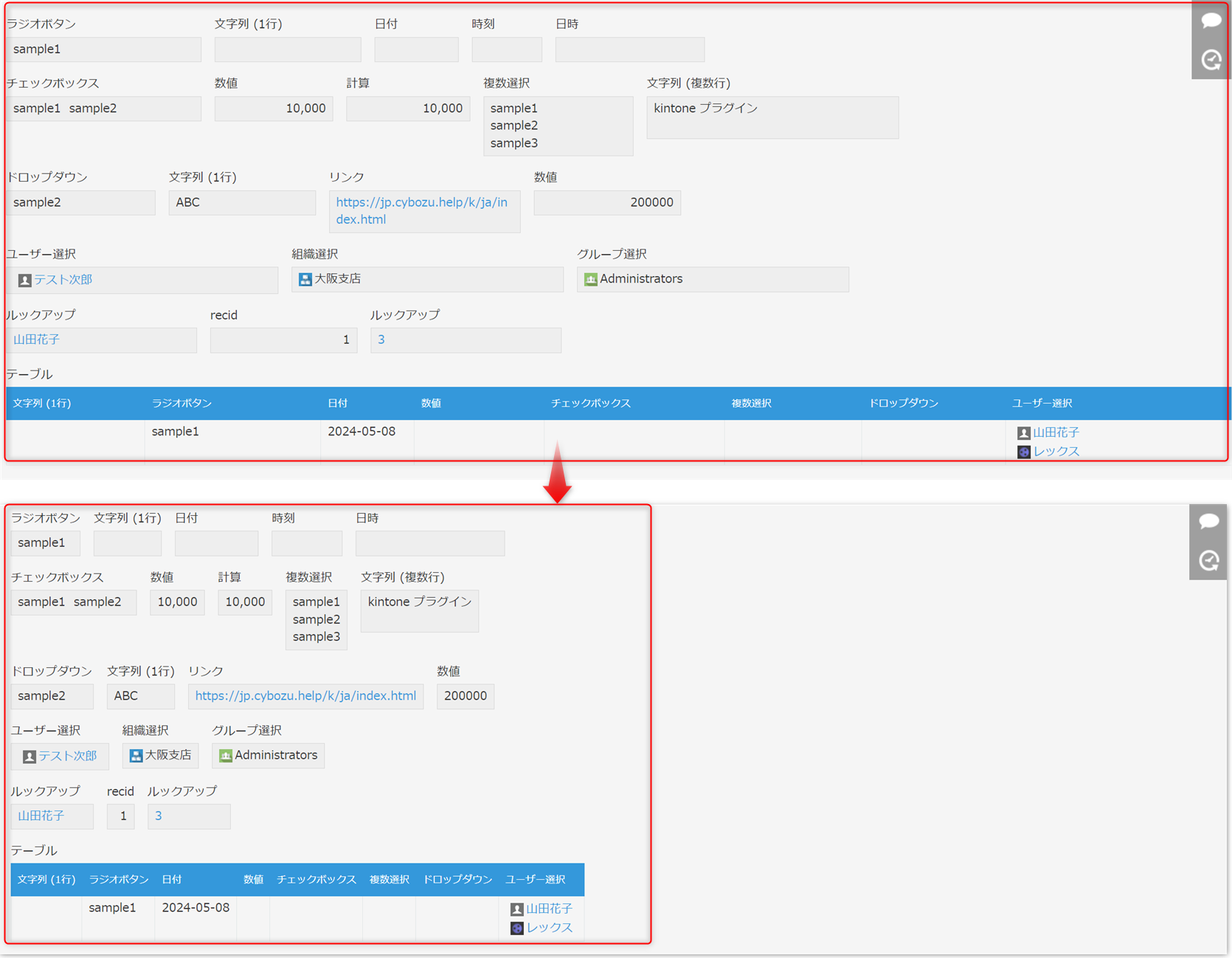The height and width of the screenshot is (958, 1232).
Task: Click the empty 時刻 field in lower view
Action: (x=307, y=543)
